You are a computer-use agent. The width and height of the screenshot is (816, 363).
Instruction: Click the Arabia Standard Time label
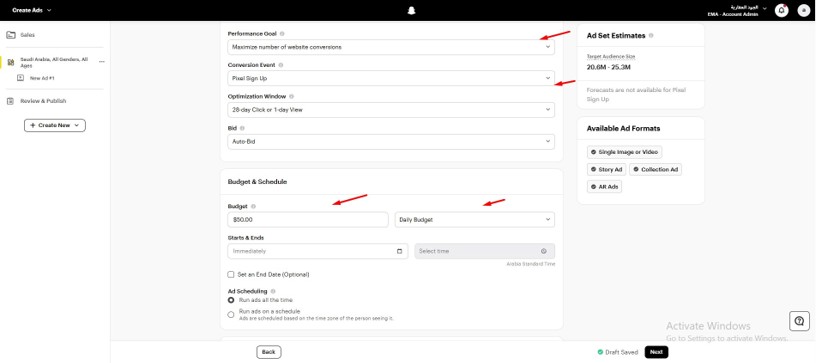[531, 264]
